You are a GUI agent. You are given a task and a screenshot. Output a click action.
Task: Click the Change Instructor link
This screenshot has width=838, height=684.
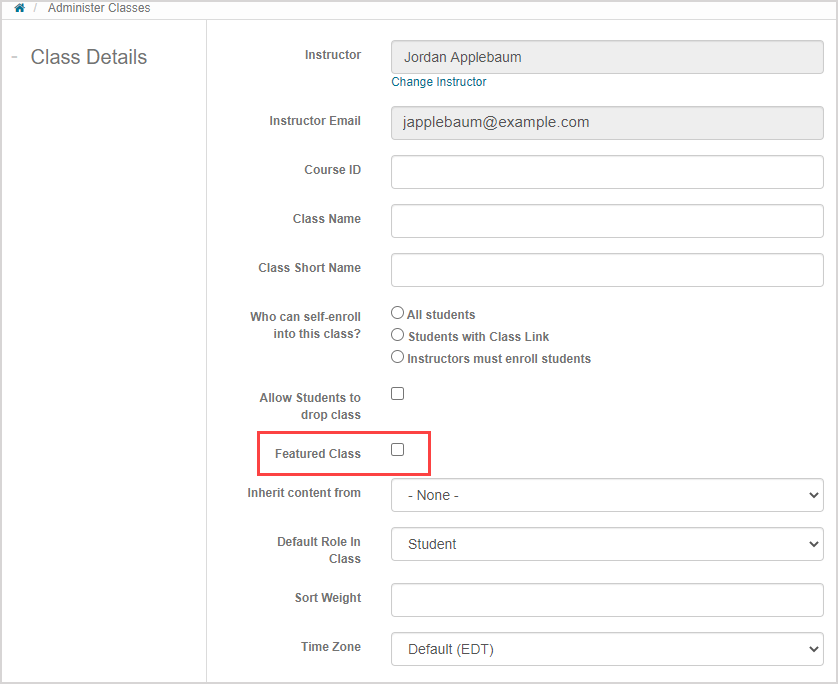pos(439,82)
